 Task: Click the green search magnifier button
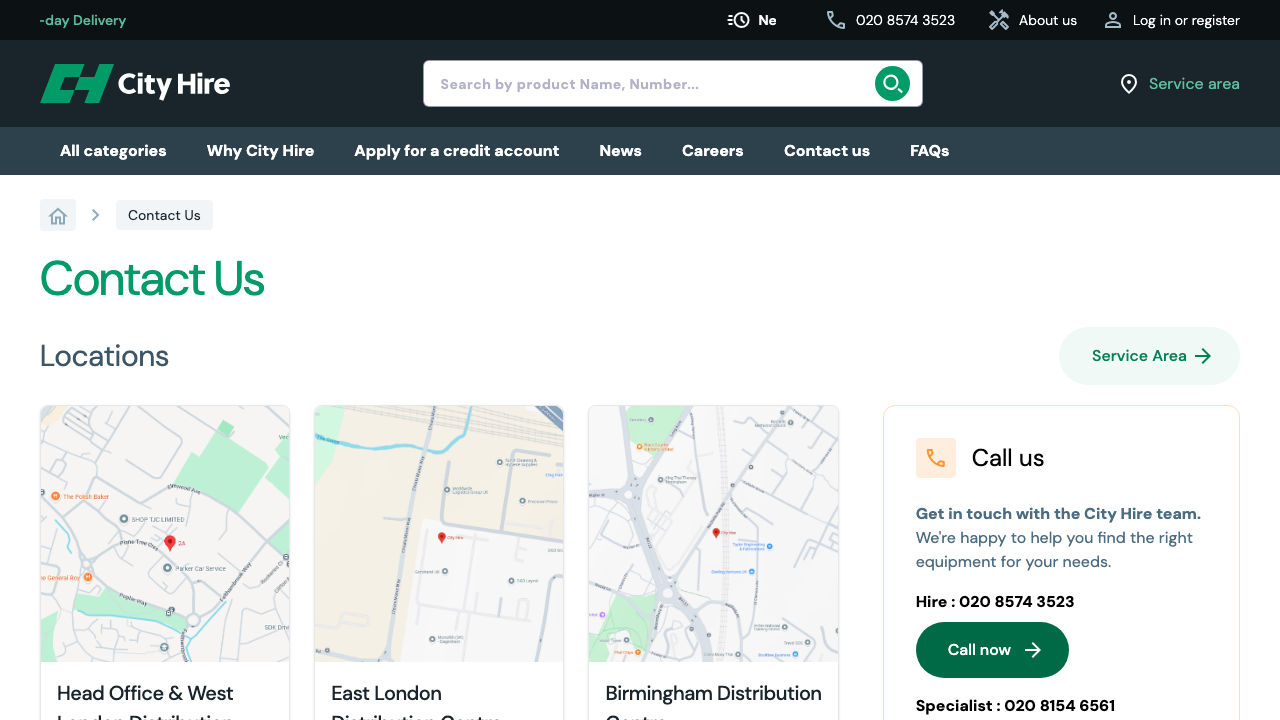(892, 84)
